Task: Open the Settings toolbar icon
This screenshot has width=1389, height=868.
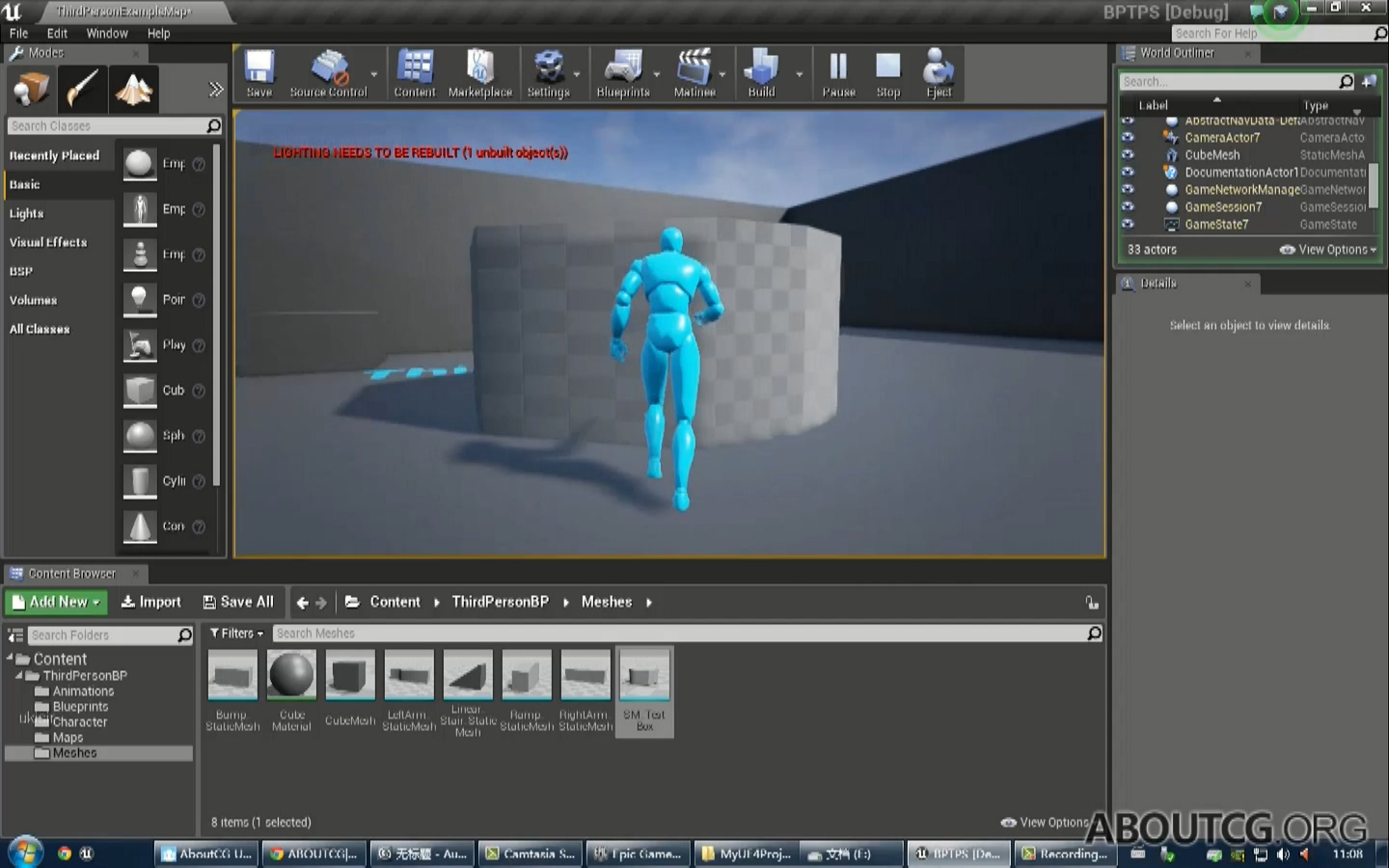Action: tap(548, 73)
